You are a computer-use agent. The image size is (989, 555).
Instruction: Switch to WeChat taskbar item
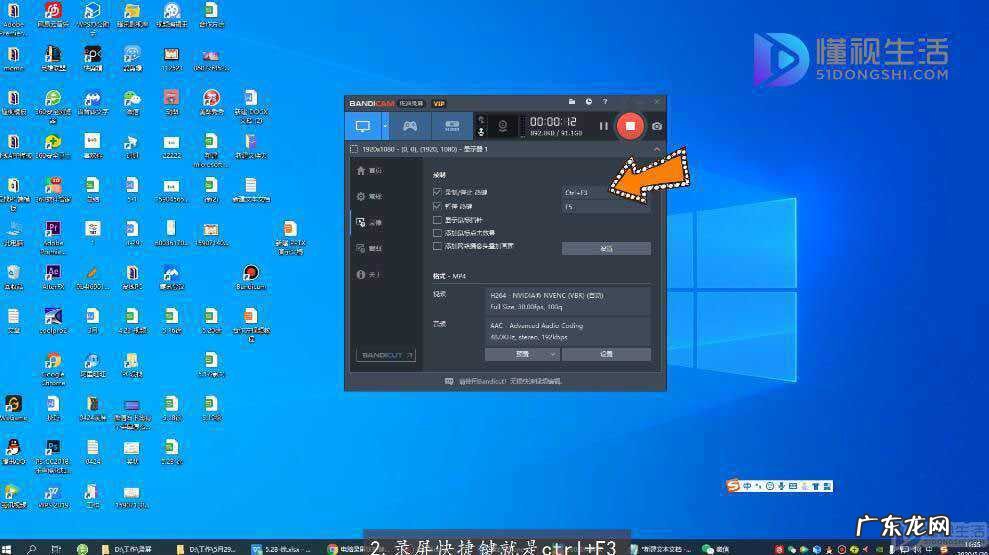click(x=716, y=549)
